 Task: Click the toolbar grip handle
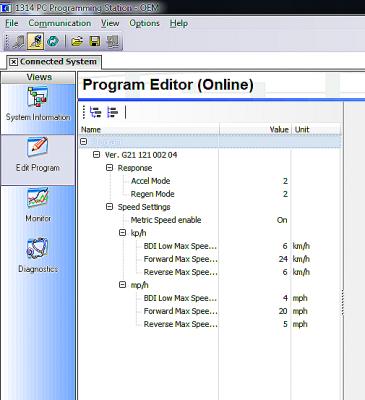(x=7, y=41)
